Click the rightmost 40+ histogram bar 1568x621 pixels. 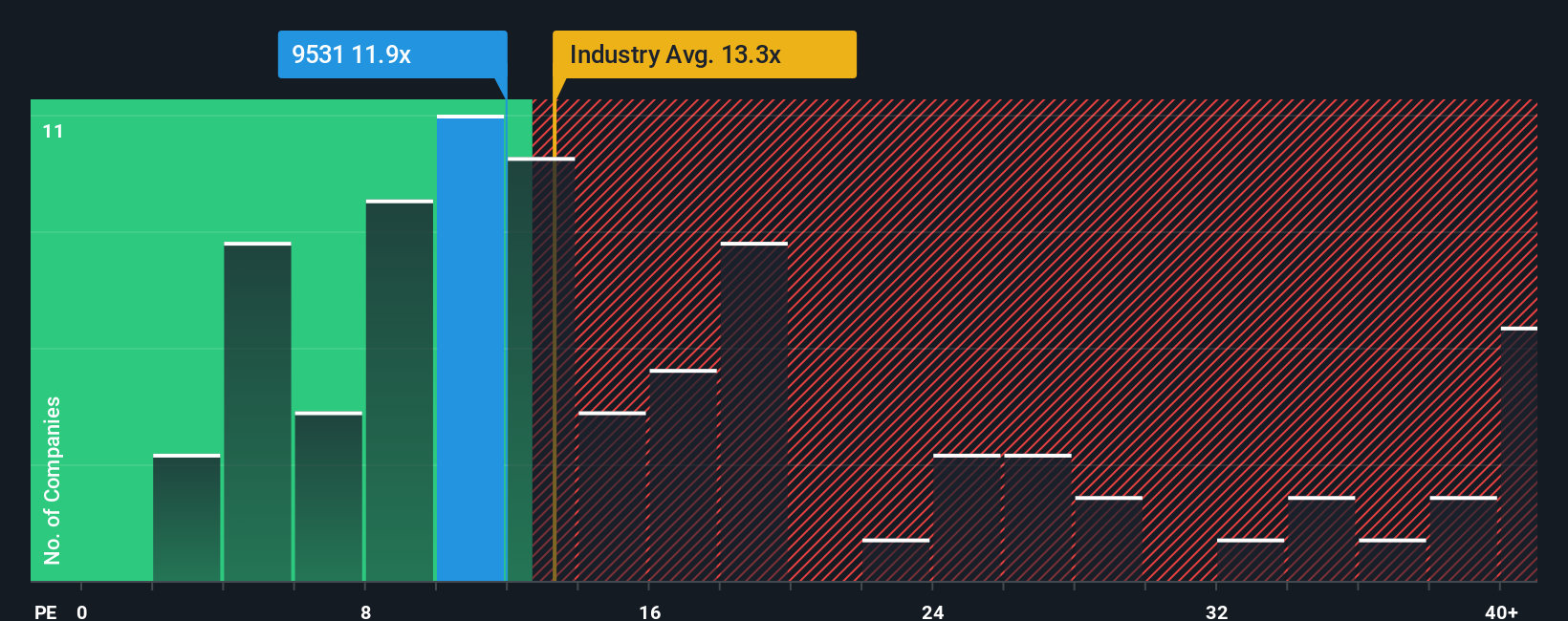click(x=1519, y=454)
